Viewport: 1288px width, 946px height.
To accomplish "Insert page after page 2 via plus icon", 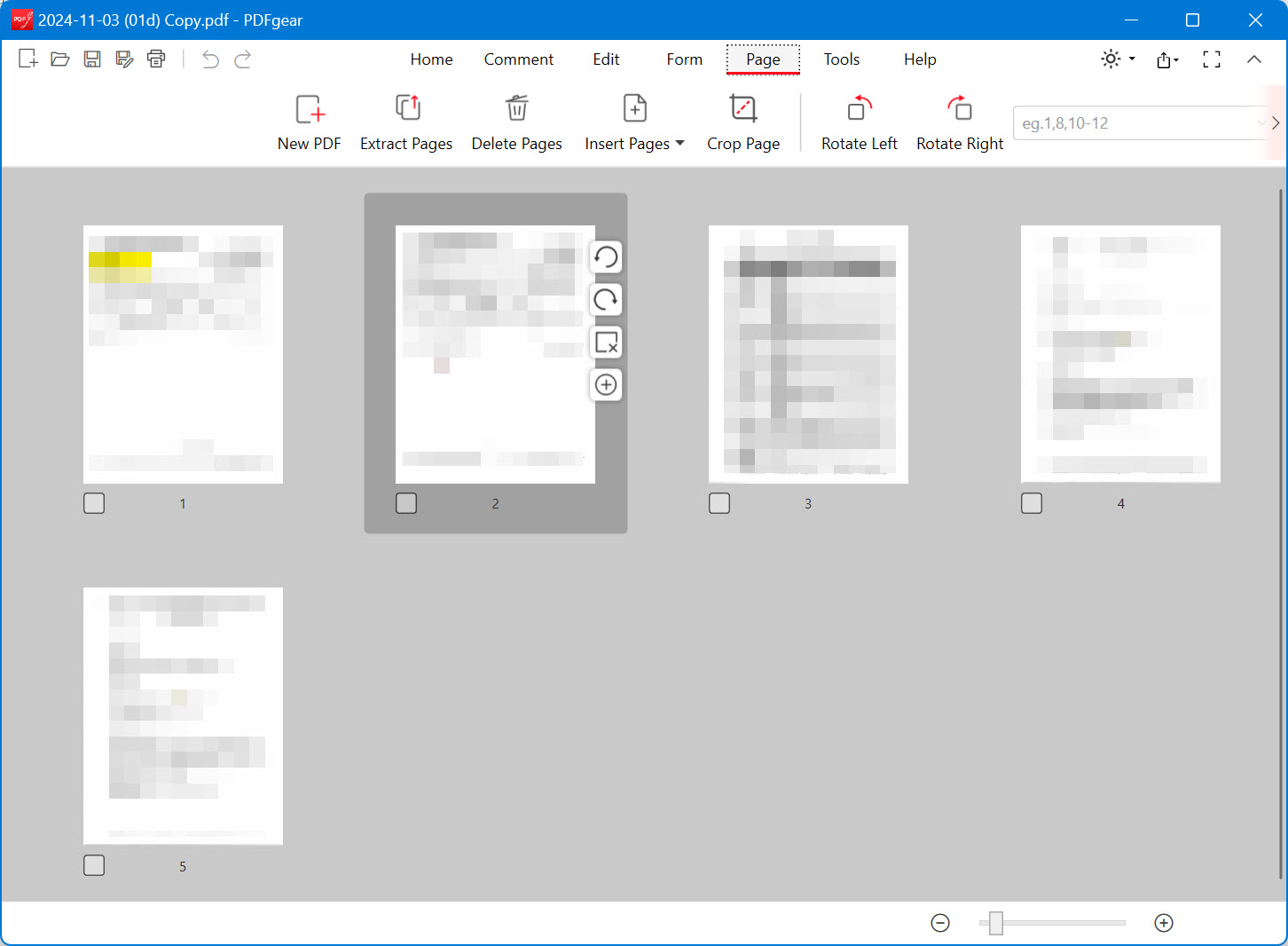I will (x=606, y=384).
